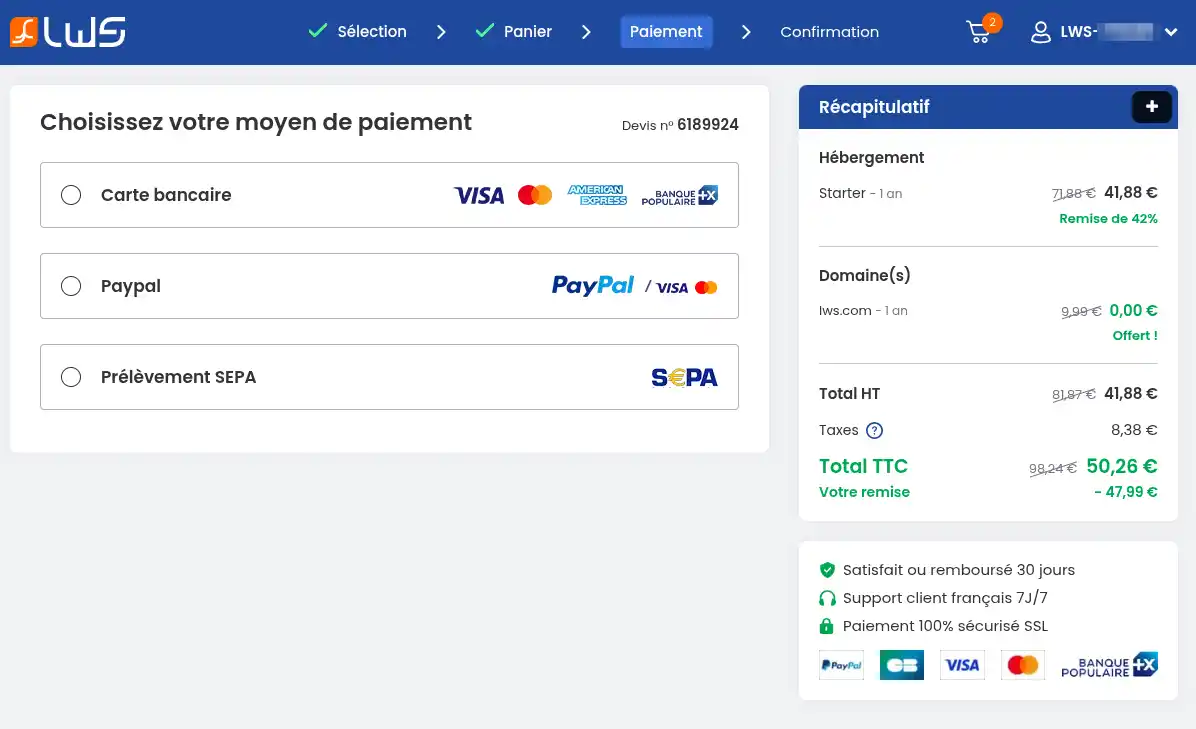Viewport: 1196px width, 729px height.
Task: Select the Paypal radio button
Action: pyautogui.click(x=71, y=286)
